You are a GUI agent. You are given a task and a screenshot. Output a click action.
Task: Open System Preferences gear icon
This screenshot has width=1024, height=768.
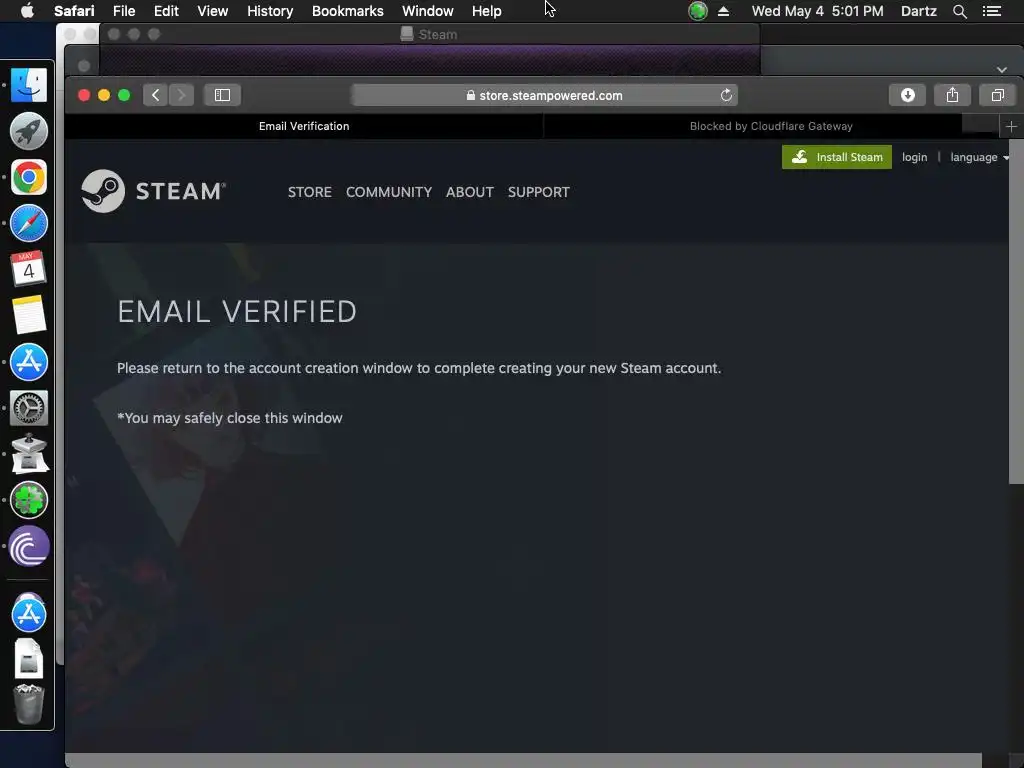29,408
